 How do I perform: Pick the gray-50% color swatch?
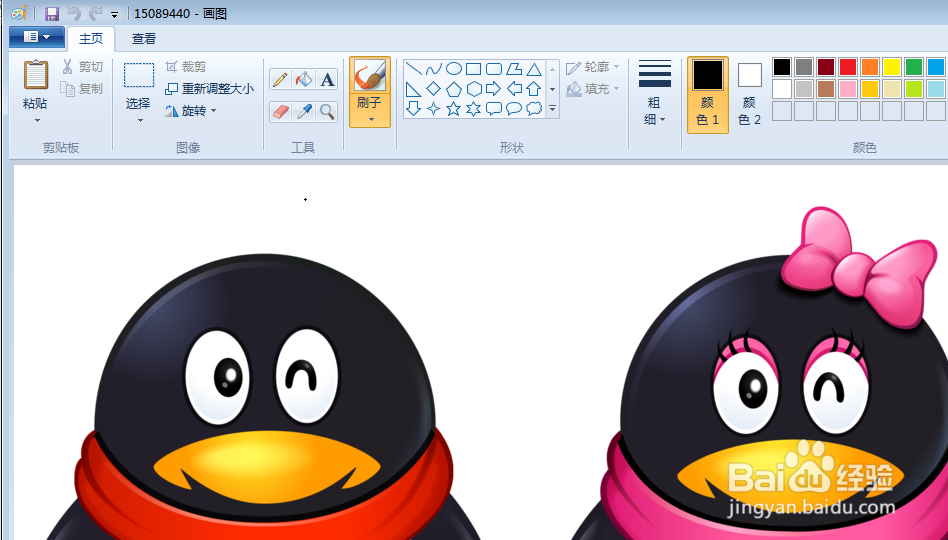tap(804, 67)
